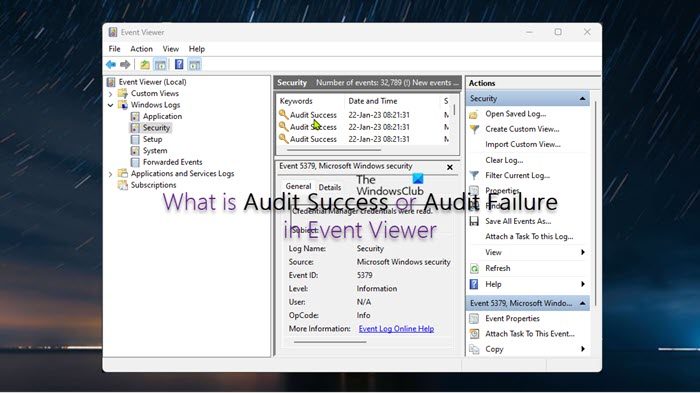Image resolution: width=700 pixels, height=393 pixels.
Task: Open the Application log
Action: click(x=162, y=116)
